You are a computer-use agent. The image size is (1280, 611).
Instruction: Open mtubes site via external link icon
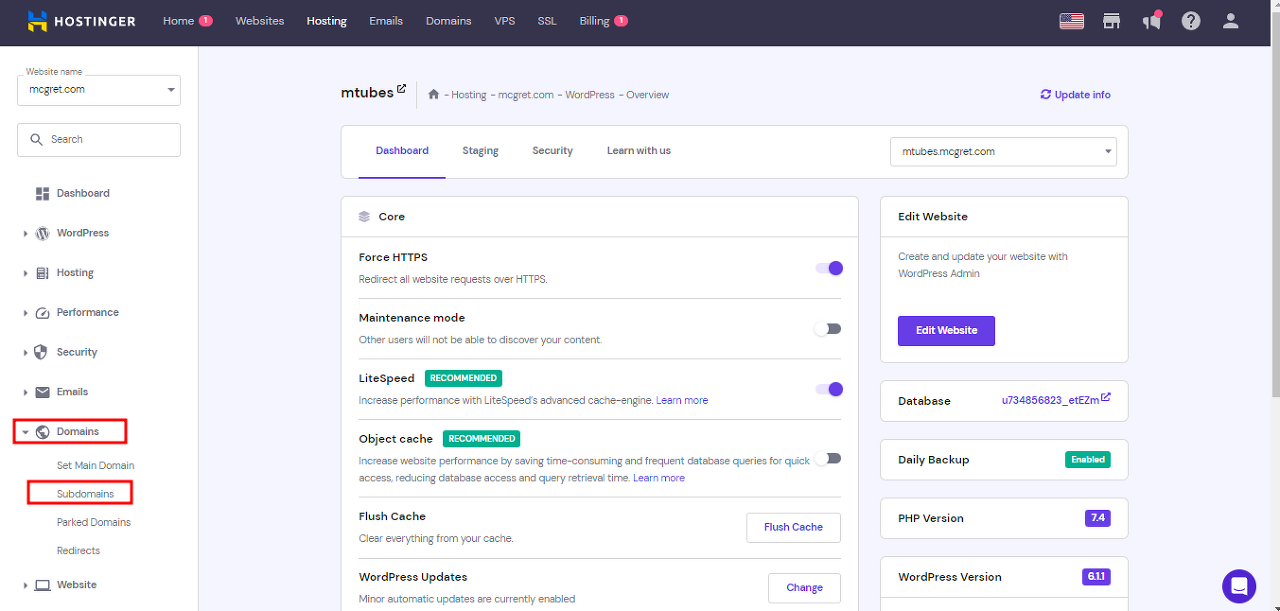tap(402, 89)
